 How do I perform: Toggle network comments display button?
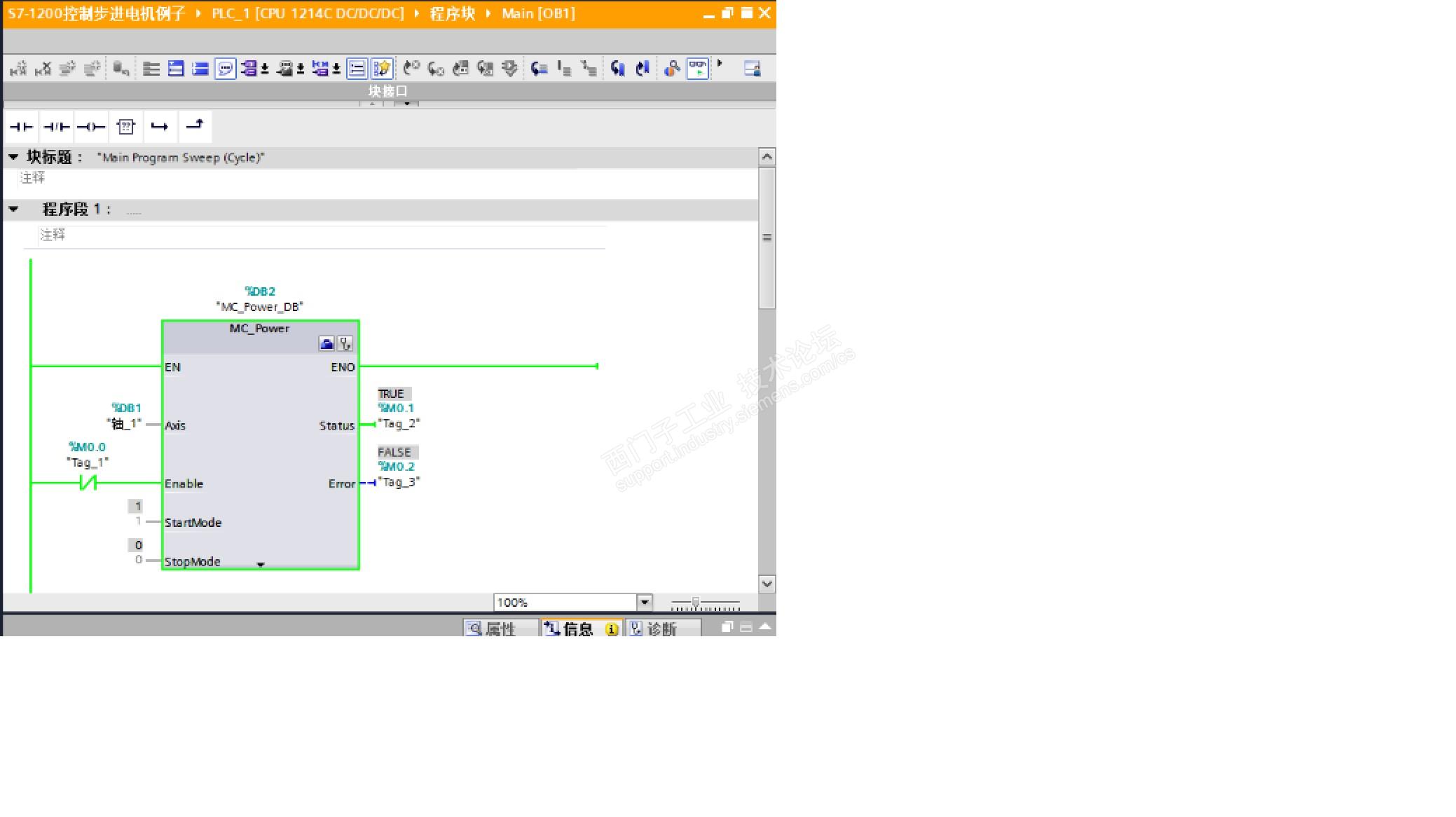click(x=225, y=69)
